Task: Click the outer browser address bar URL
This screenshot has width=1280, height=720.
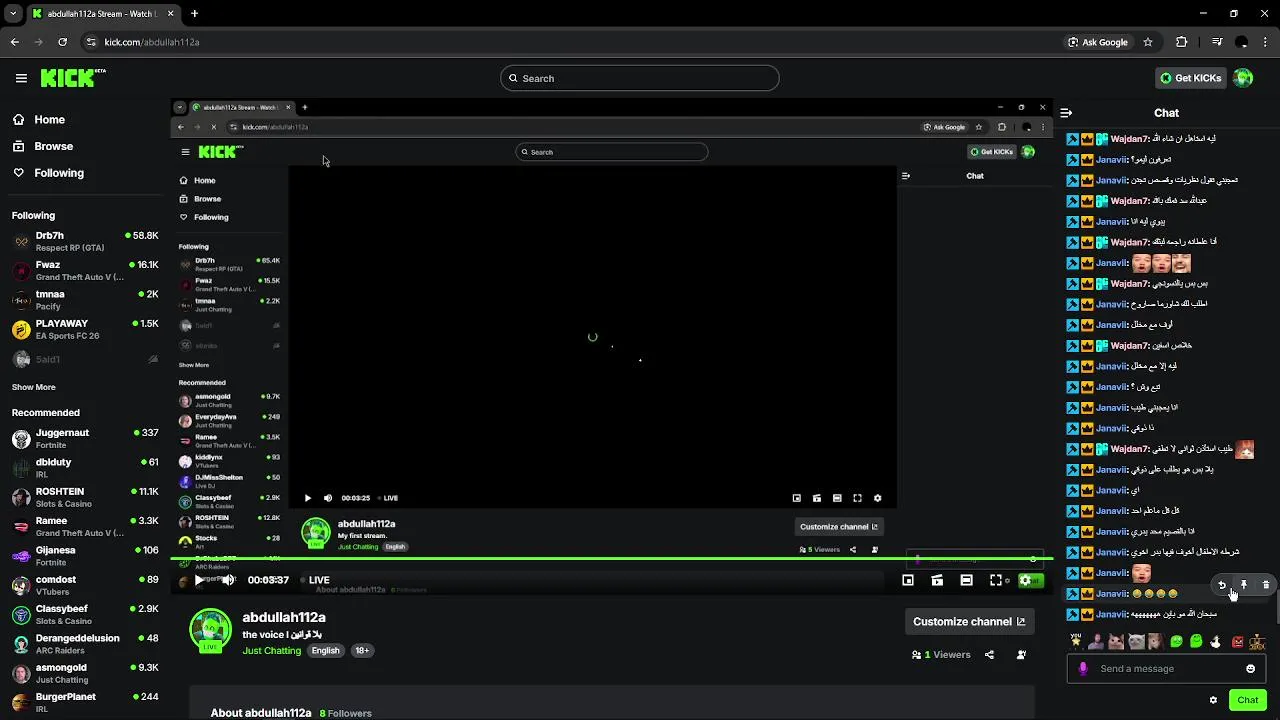Action: [x=152, y=42]
